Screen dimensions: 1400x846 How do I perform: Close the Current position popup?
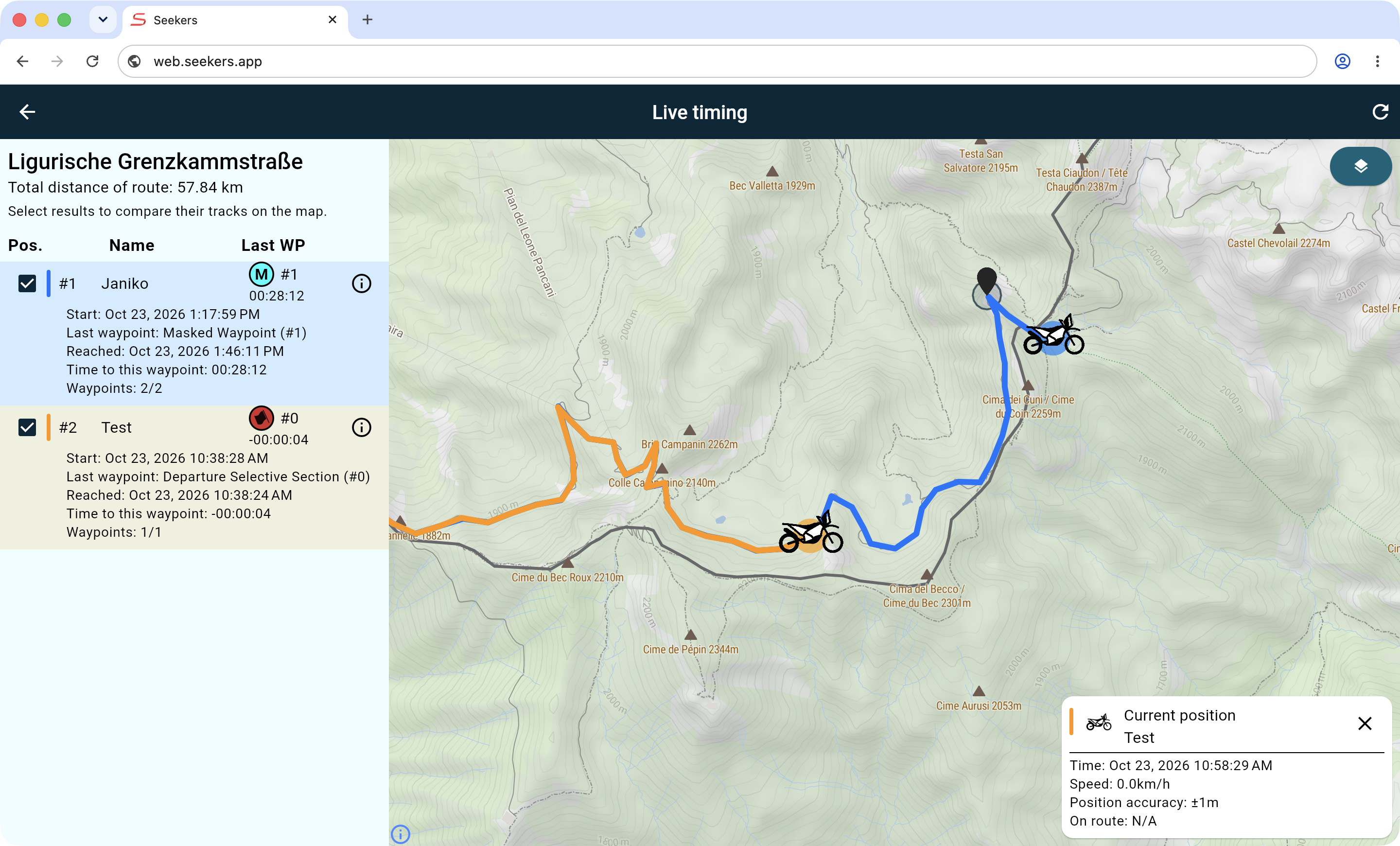tap(1364, 723)
